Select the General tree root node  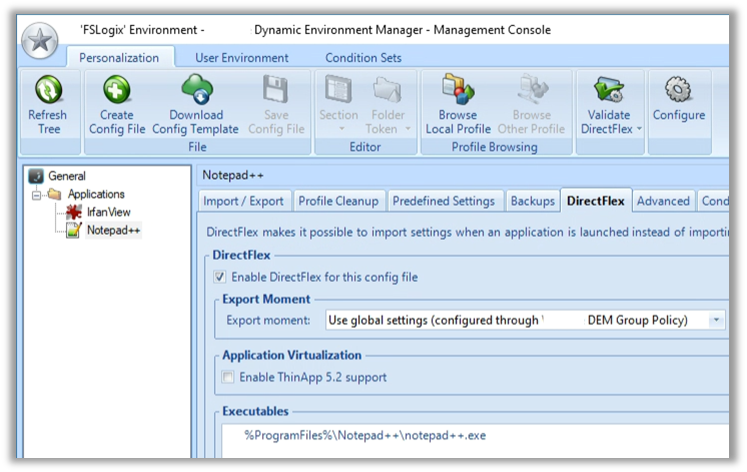point(66,176)
